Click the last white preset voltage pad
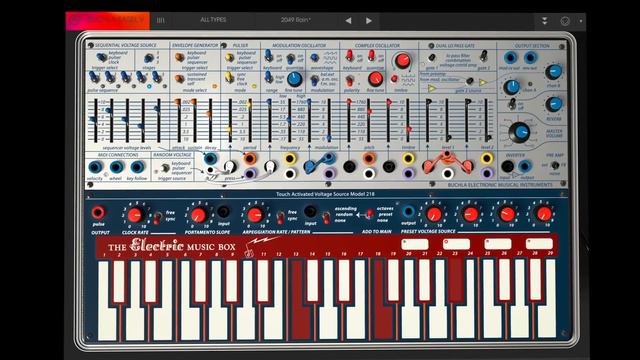The image size is (640, 360). (539, 244)
